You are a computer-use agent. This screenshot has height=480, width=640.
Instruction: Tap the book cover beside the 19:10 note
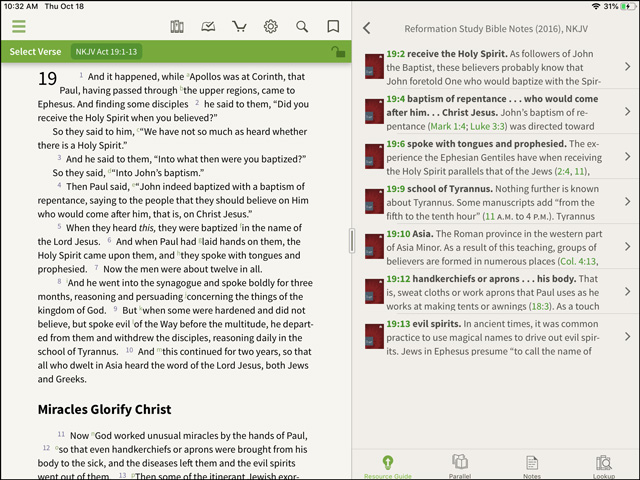click(374, 246)
